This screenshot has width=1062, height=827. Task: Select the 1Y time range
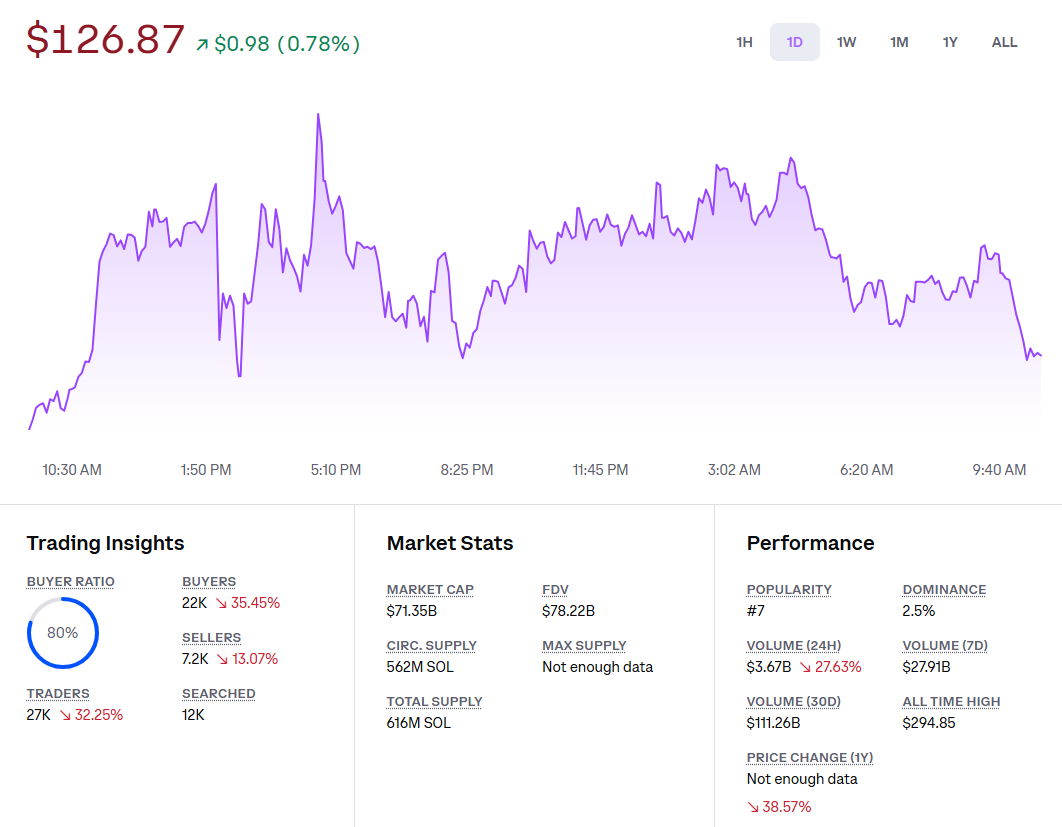950,42
